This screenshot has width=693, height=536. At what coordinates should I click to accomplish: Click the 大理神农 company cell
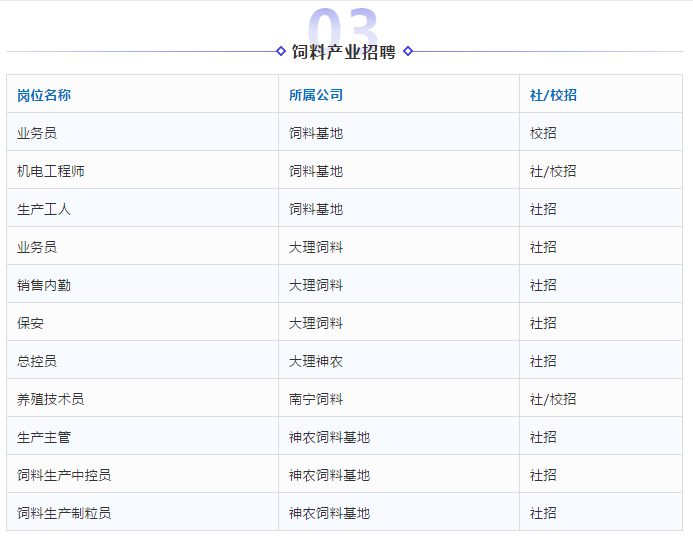tap(316, 361)
